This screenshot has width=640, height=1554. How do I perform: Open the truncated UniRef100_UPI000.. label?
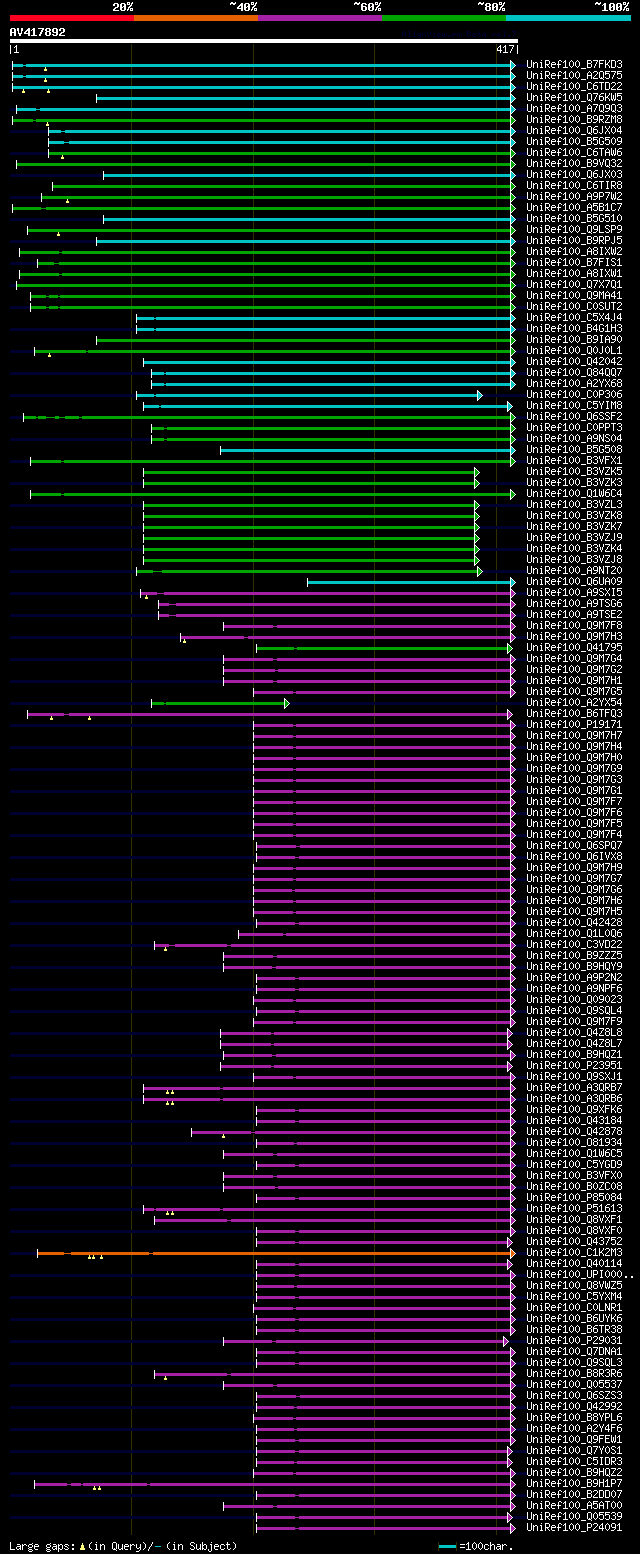pos(580,1274)
